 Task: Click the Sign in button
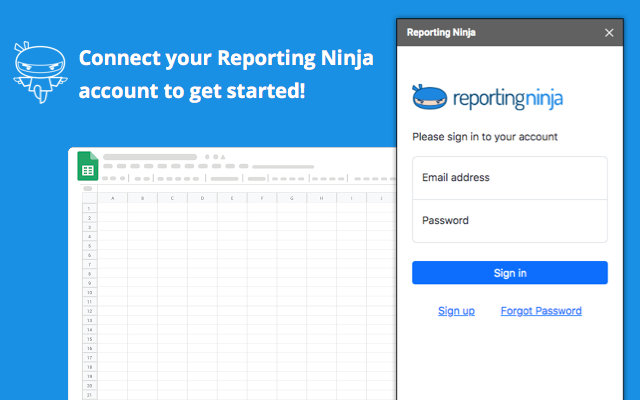click(x=510, y=273)
